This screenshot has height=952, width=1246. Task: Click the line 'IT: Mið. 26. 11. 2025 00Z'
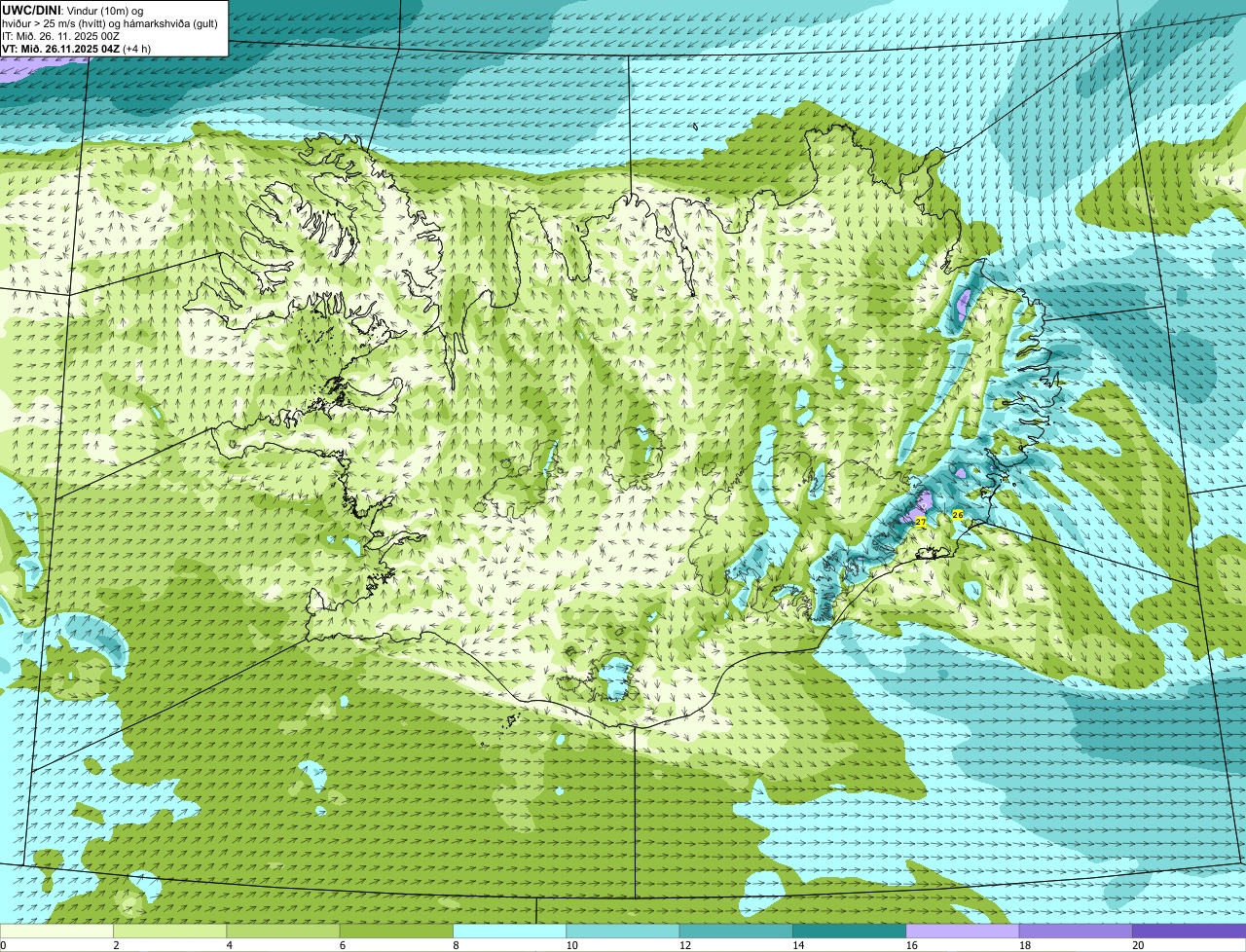[62, 36]
